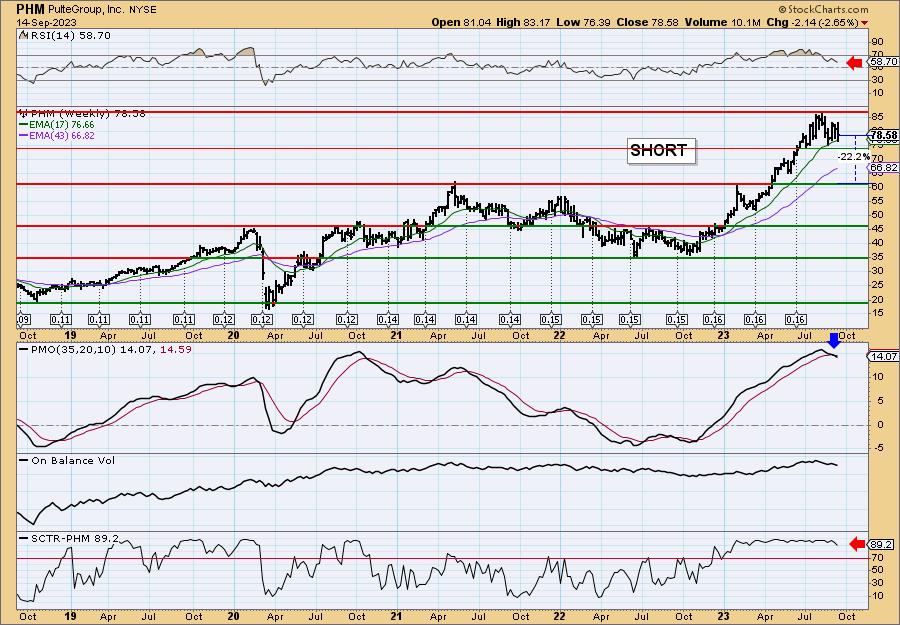Viewport: 900px width, 625px height.
Task: Click the 35 price axis label
Action: click(x=878, y=257)
